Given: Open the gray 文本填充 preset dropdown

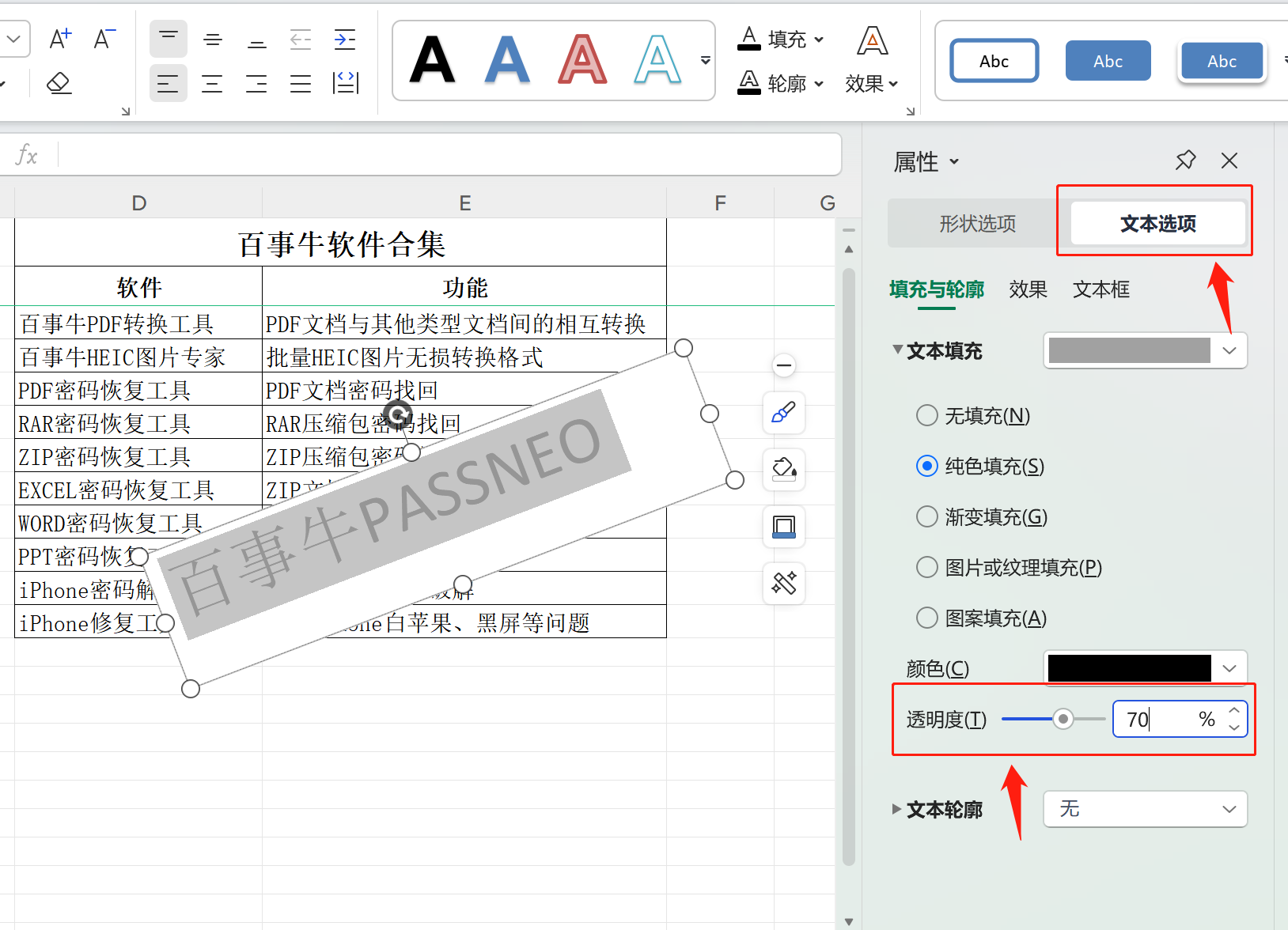Looking at the screenshot, I should tap(1146, 350).
